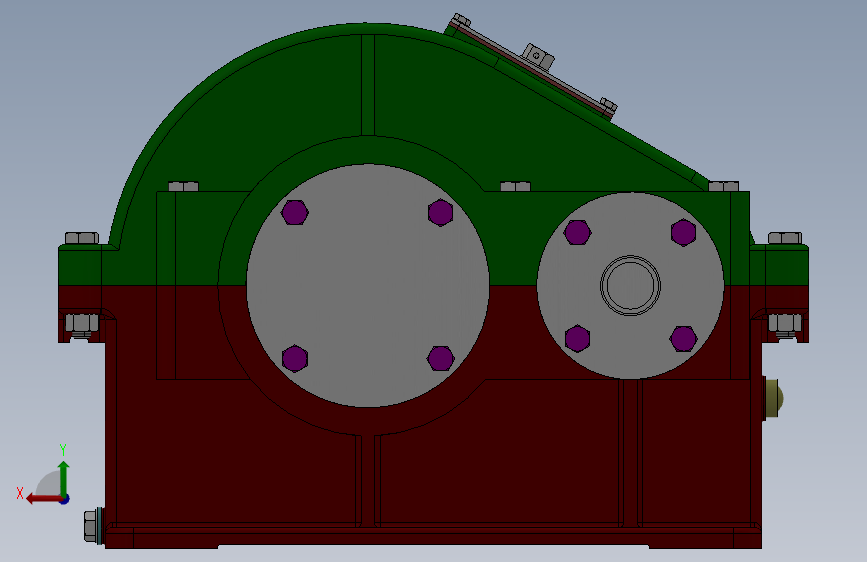Select the gray hex bolt head atop the right flange
The image size is (867, 562).
[785, 238]
